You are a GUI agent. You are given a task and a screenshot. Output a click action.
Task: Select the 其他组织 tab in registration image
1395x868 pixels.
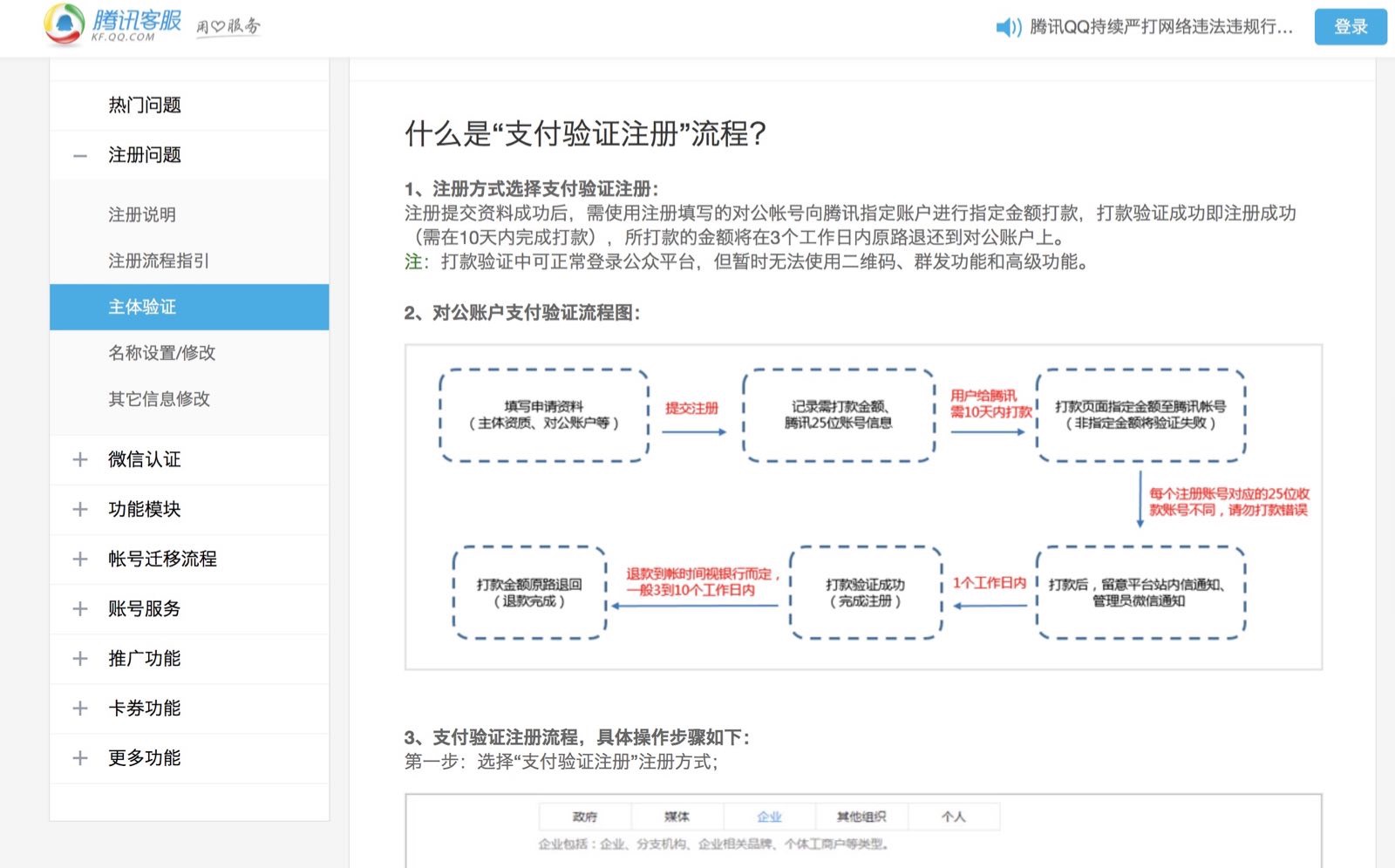coord(861,817)
